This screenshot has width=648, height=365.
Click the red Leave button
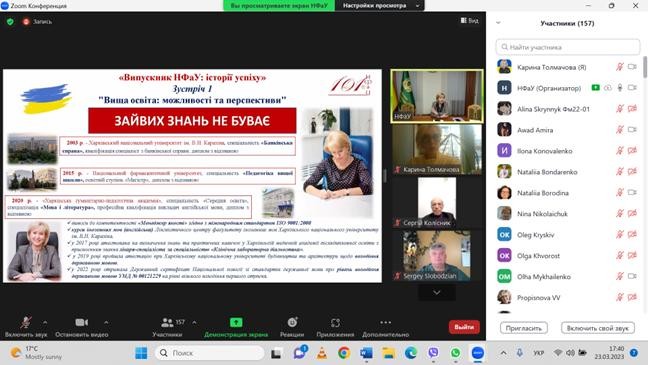(464, 327)
